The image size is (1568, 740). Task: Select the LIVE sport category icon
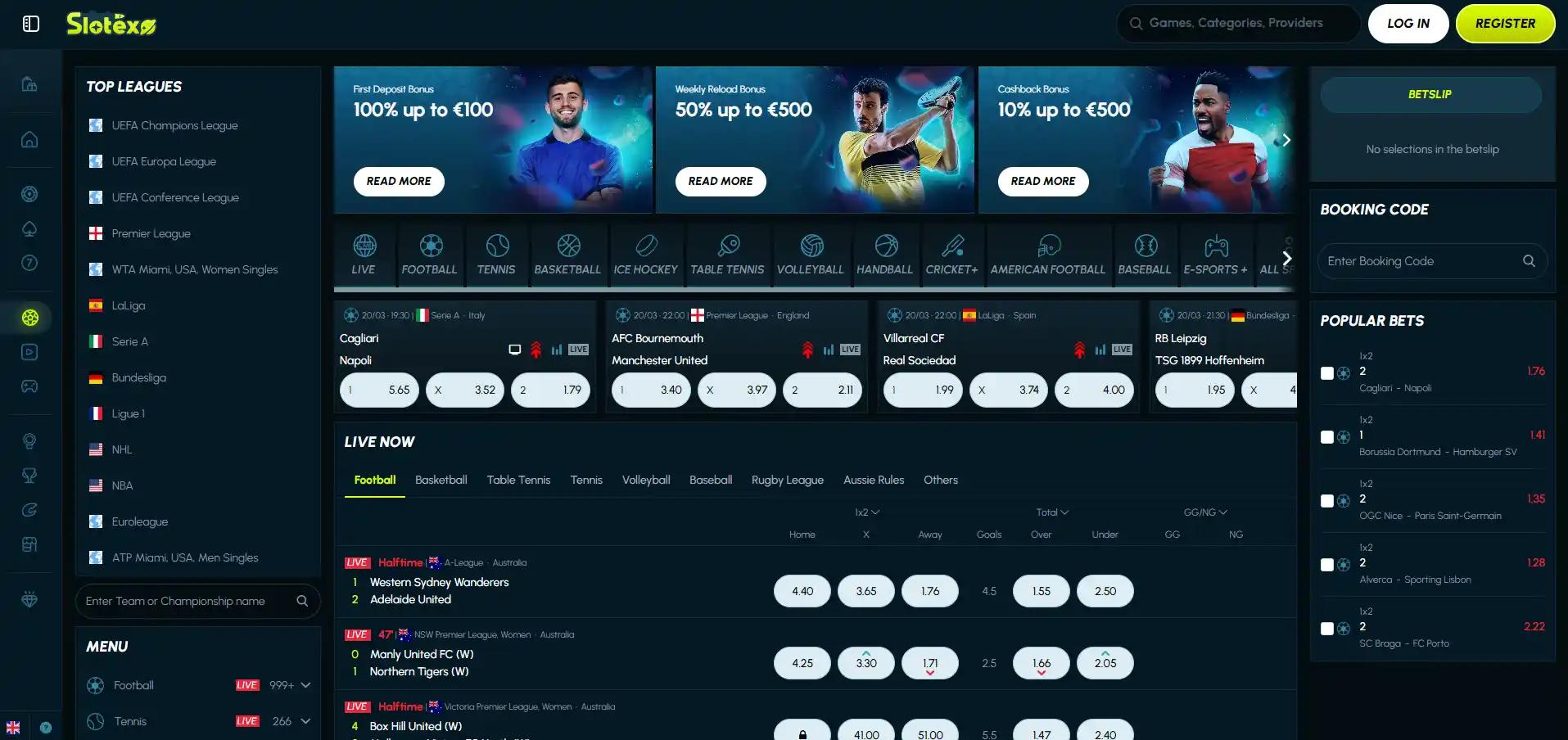coord(364,246)
